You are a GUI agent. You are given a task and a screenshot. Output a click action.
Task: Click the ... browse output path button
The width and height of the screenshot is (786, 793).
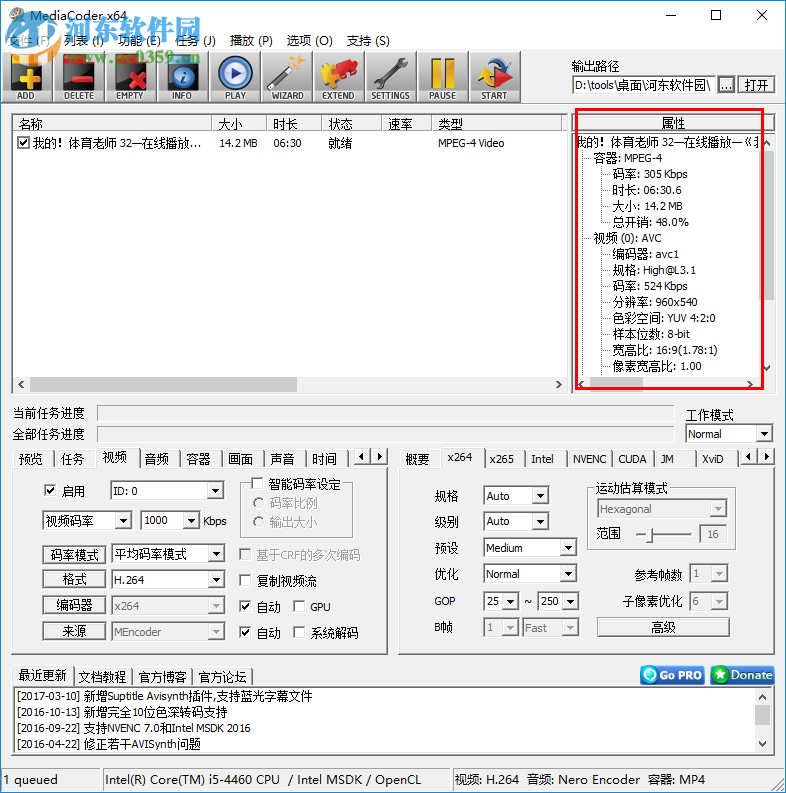tap(726, 85)
